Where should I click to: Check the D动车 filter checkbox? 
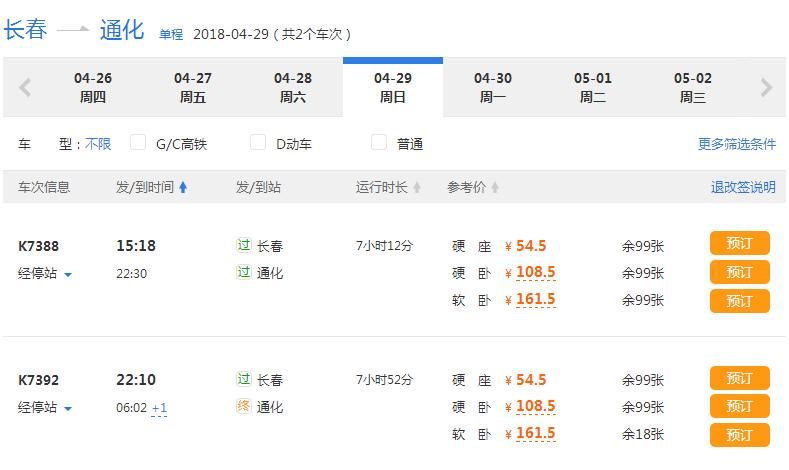(258, 143)
